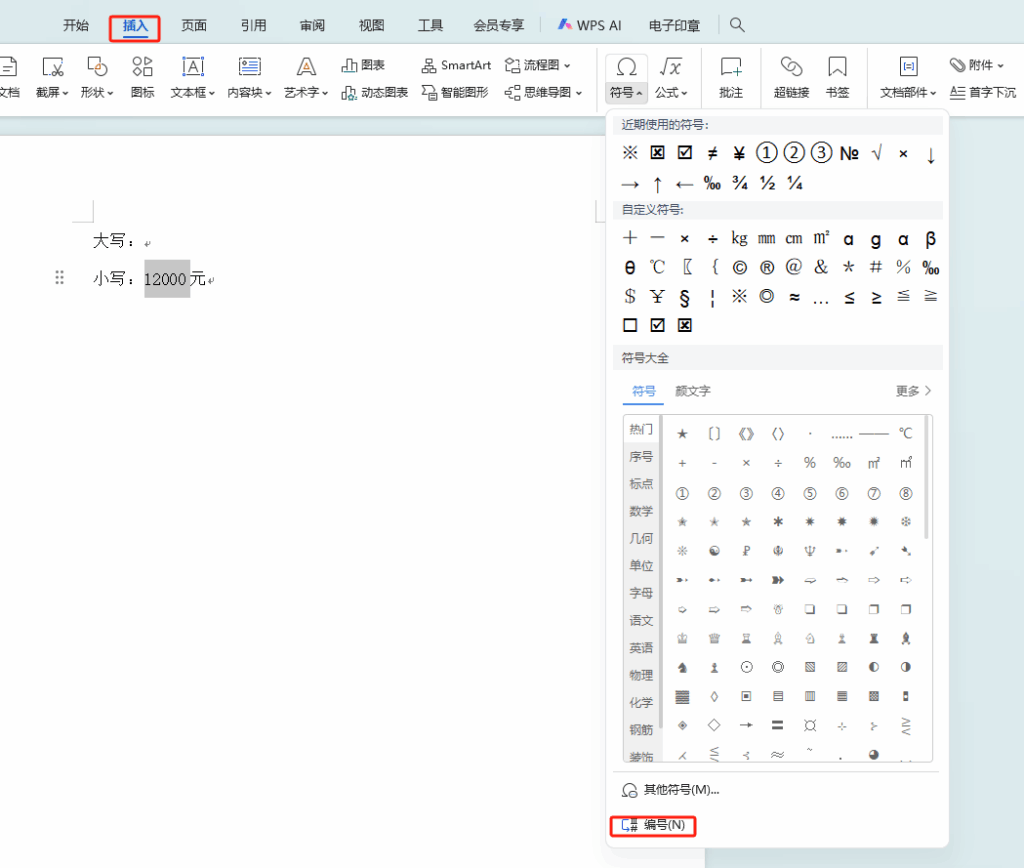The height and width of the screenshot is (868, 1024).
Task: Insert checked box symbol from recent symbols
Action: click(x=685, y=153)
